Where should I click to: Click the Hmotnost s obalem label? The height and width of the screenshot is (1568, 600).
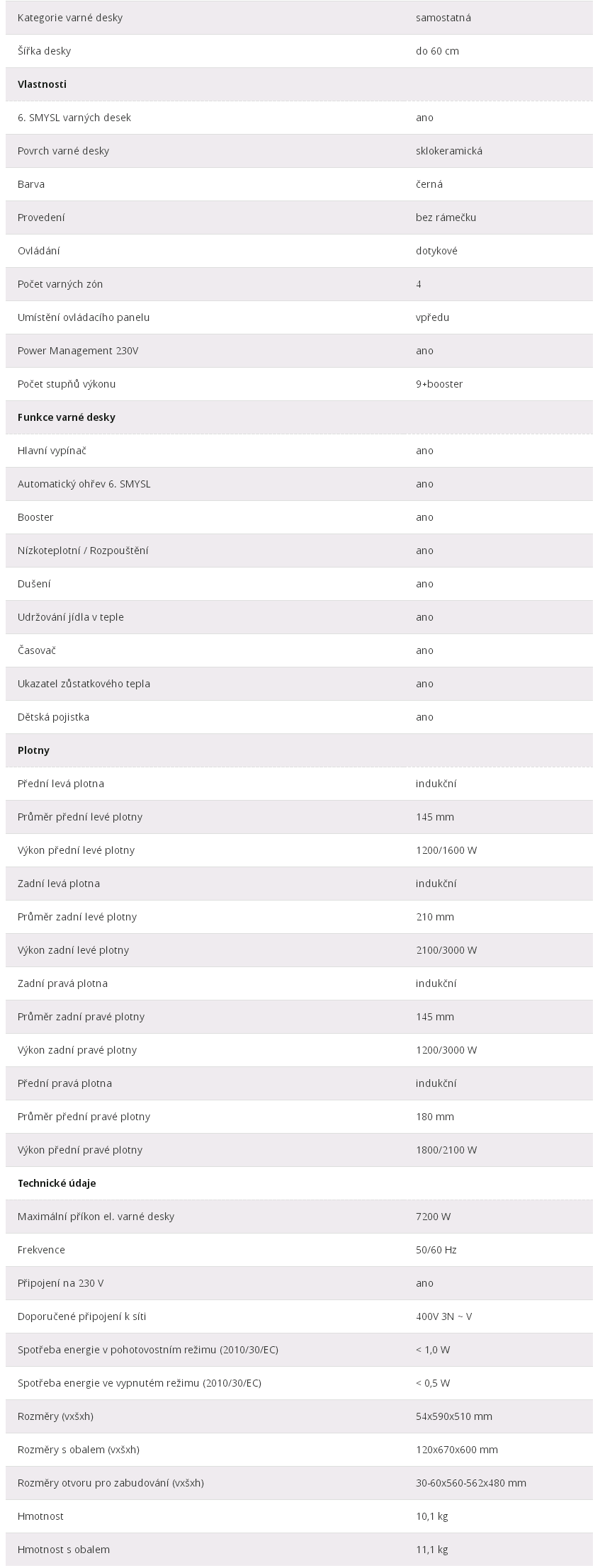64,1550
